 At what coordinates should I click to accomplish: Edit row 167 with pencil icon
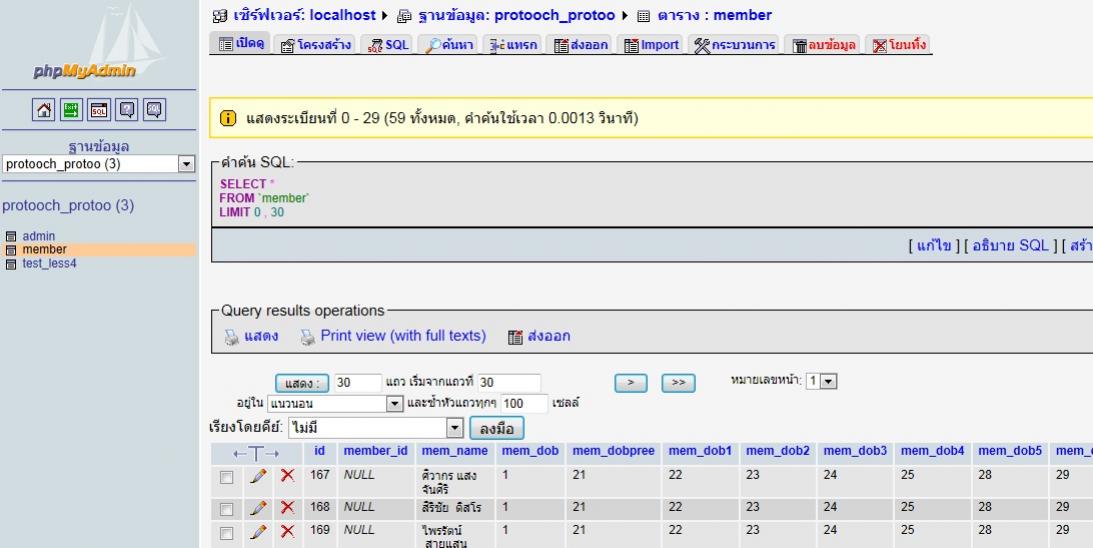pos(259,475)
